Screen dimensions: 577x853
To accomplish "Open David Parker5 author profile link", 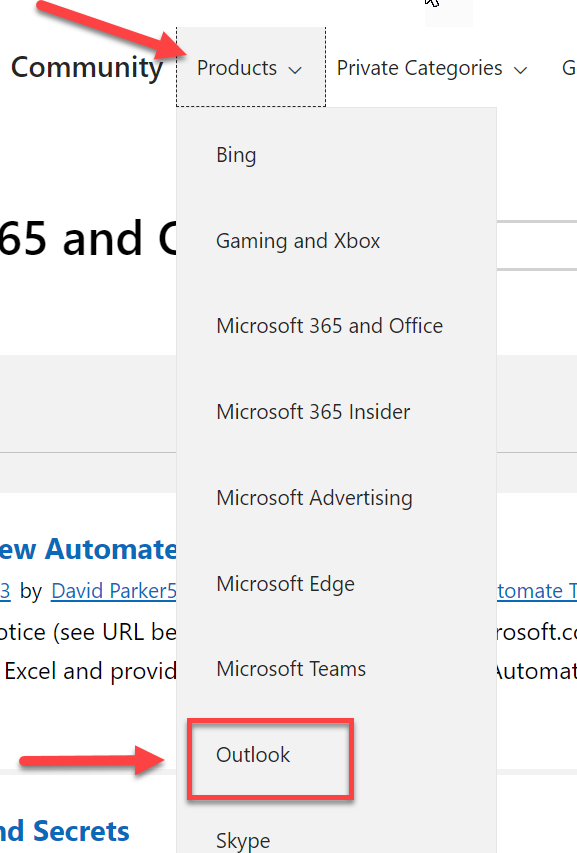I will click(114, 591).
